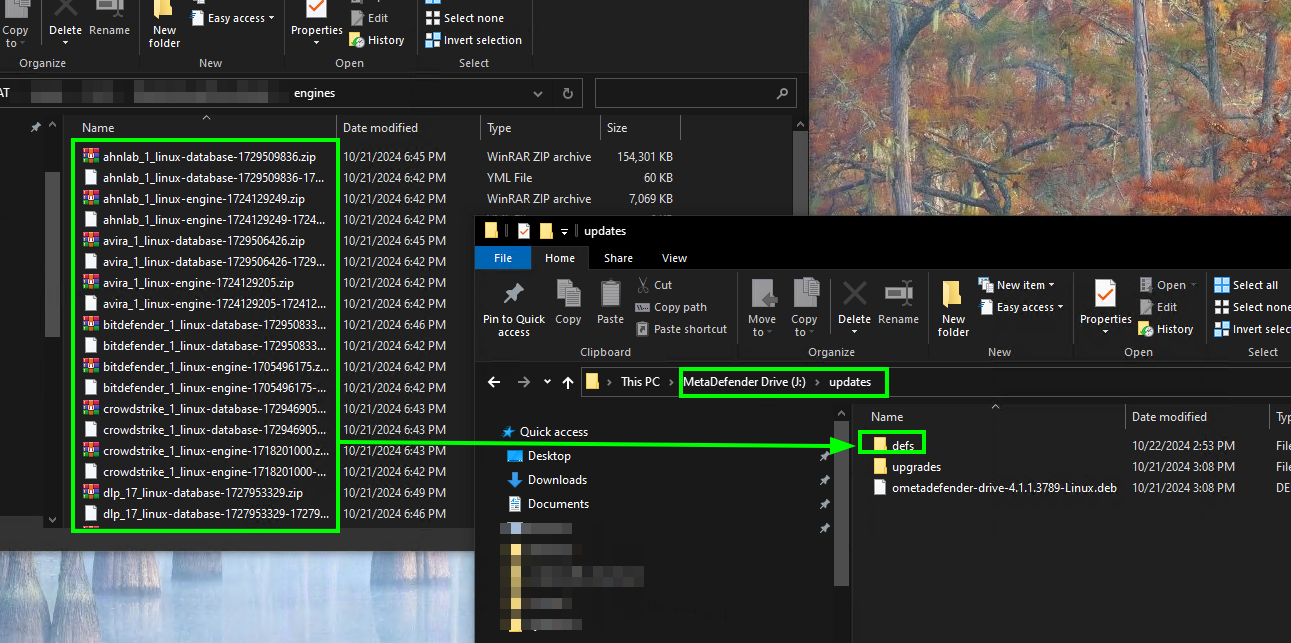Screen dimensions: 1291x643
Task: Click Properties in updates window ribbon
Action: click(x=1105, y=308)
